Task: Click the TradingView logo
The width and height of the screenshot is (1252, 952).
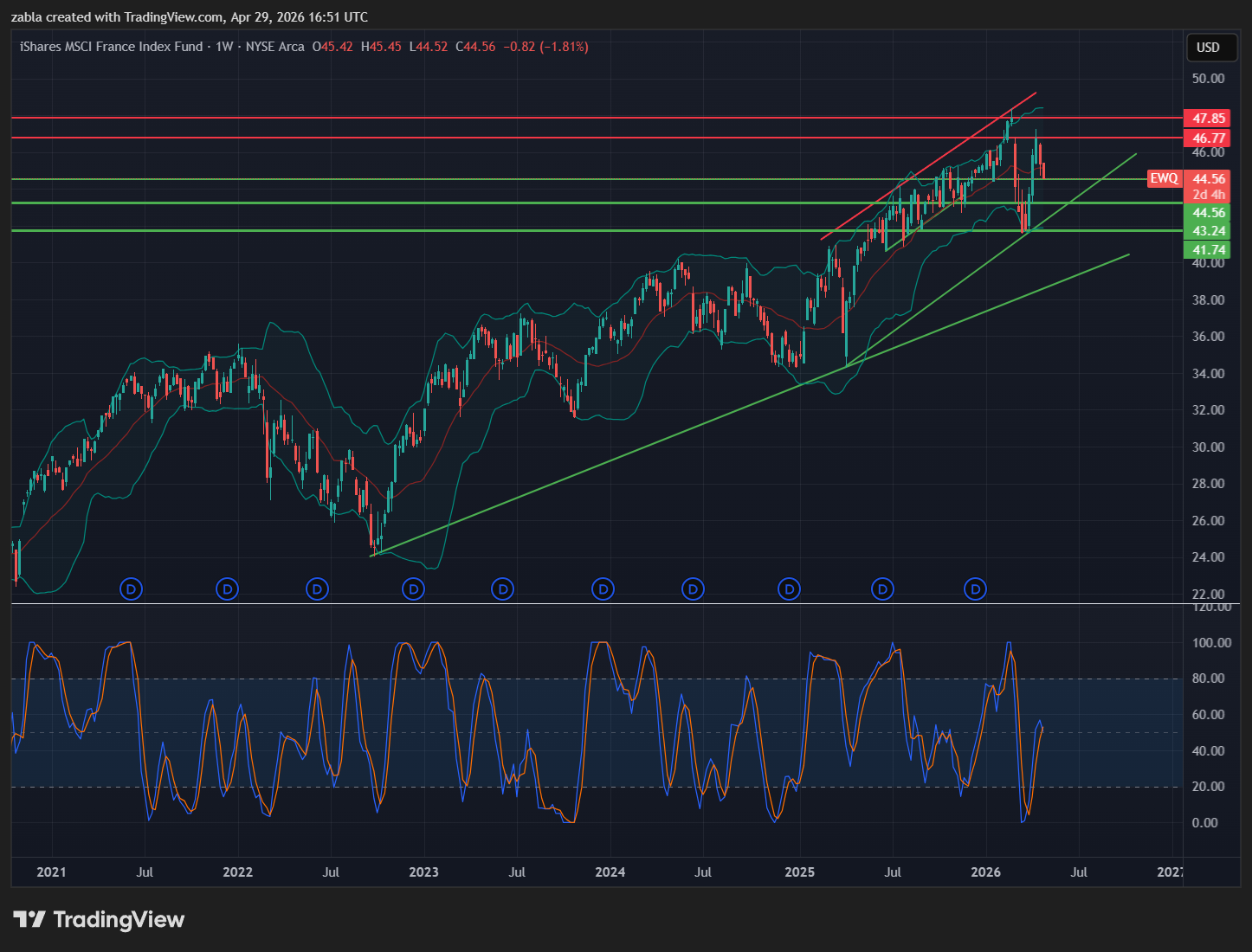Action: click(99, 919)
